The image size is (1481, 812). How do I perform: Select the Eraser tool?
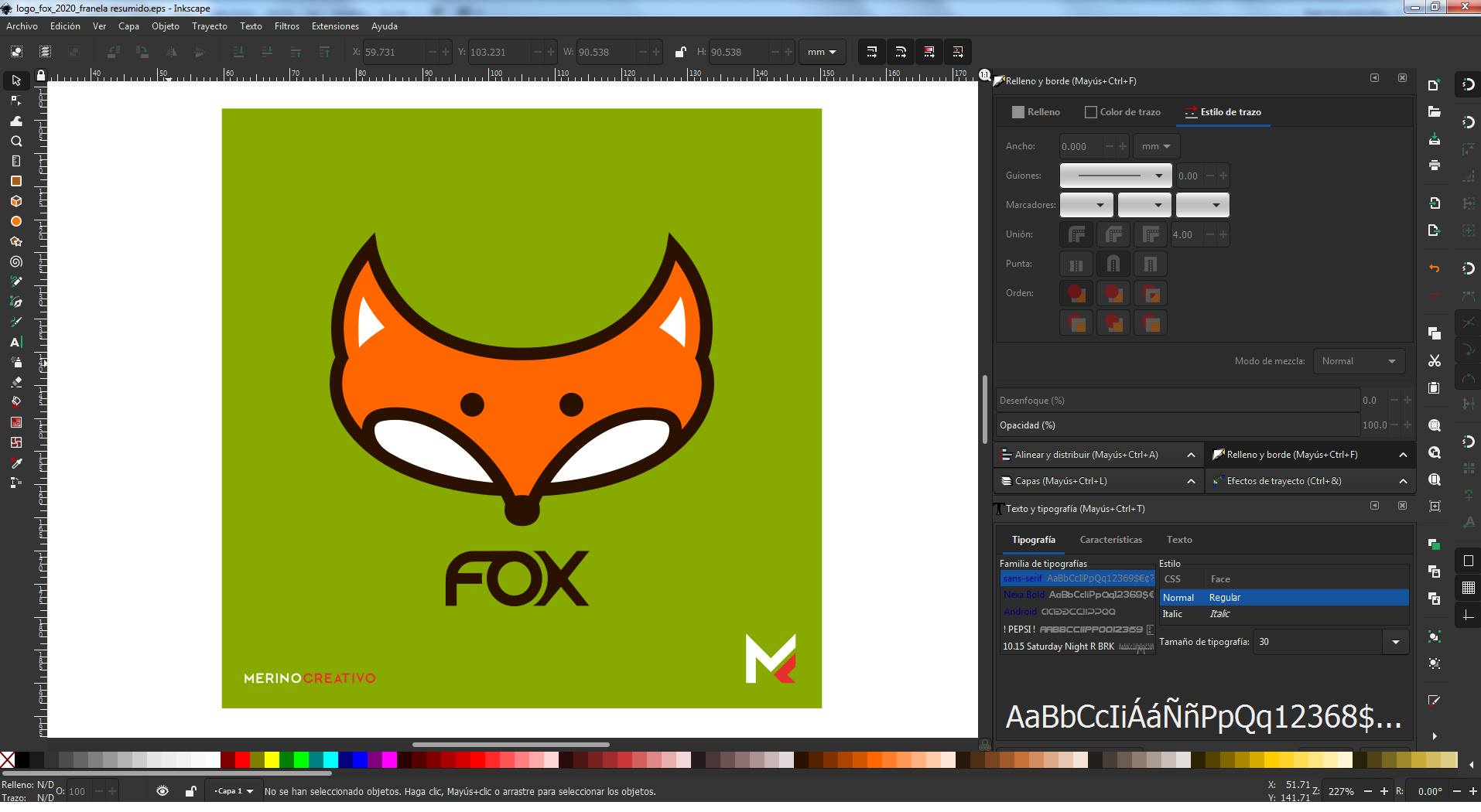[x=15, y=382]
